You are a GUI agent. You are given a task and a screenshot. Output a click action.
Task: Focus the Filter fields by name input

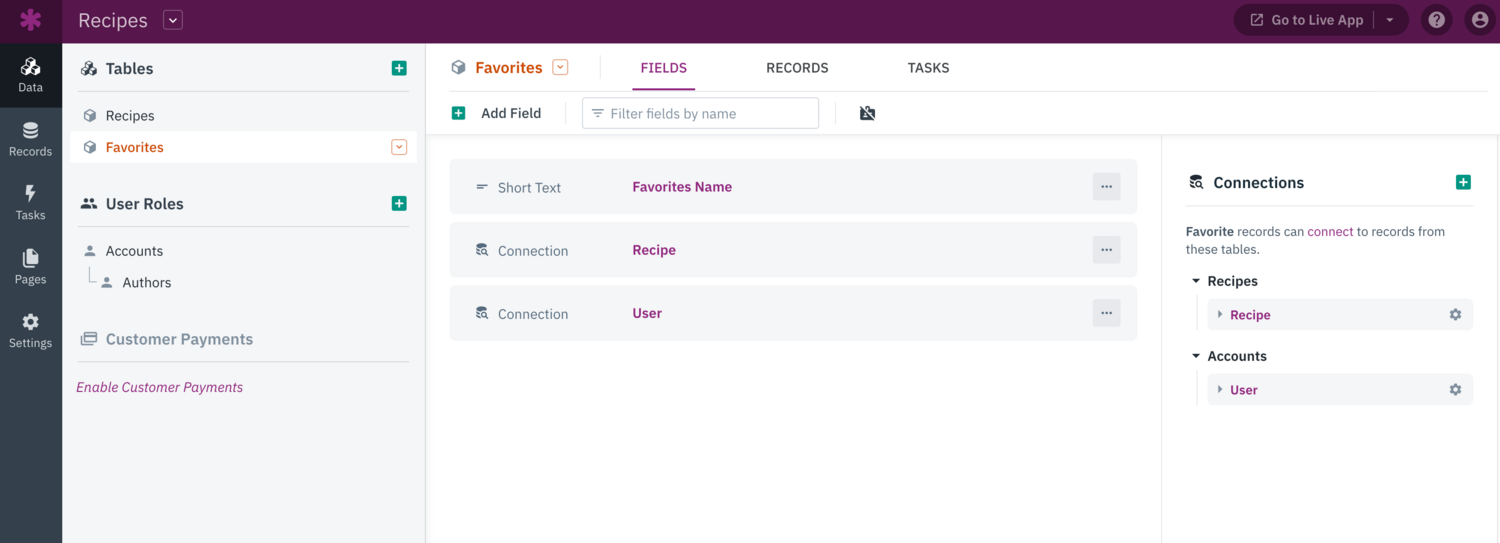click(x=700, y=113)
